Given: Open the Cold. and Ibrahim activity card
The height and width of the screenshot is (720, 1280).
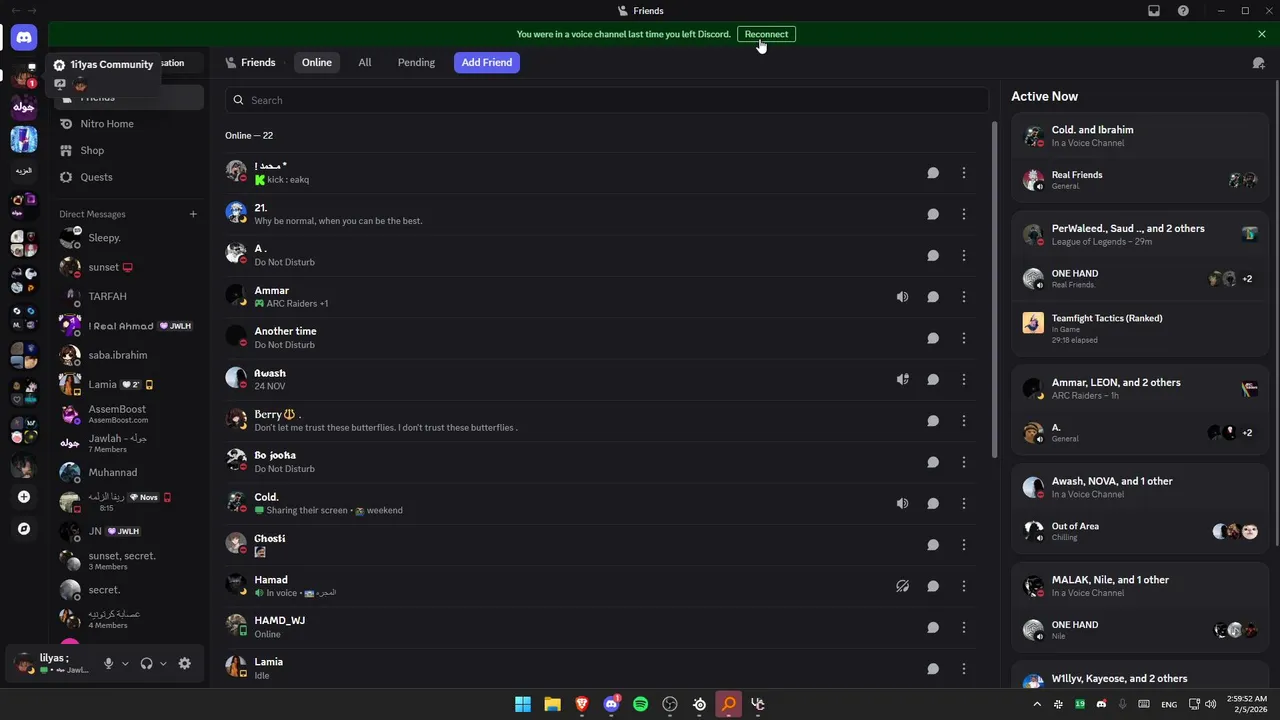Looking at the screenshot, I should [1140, 135].
